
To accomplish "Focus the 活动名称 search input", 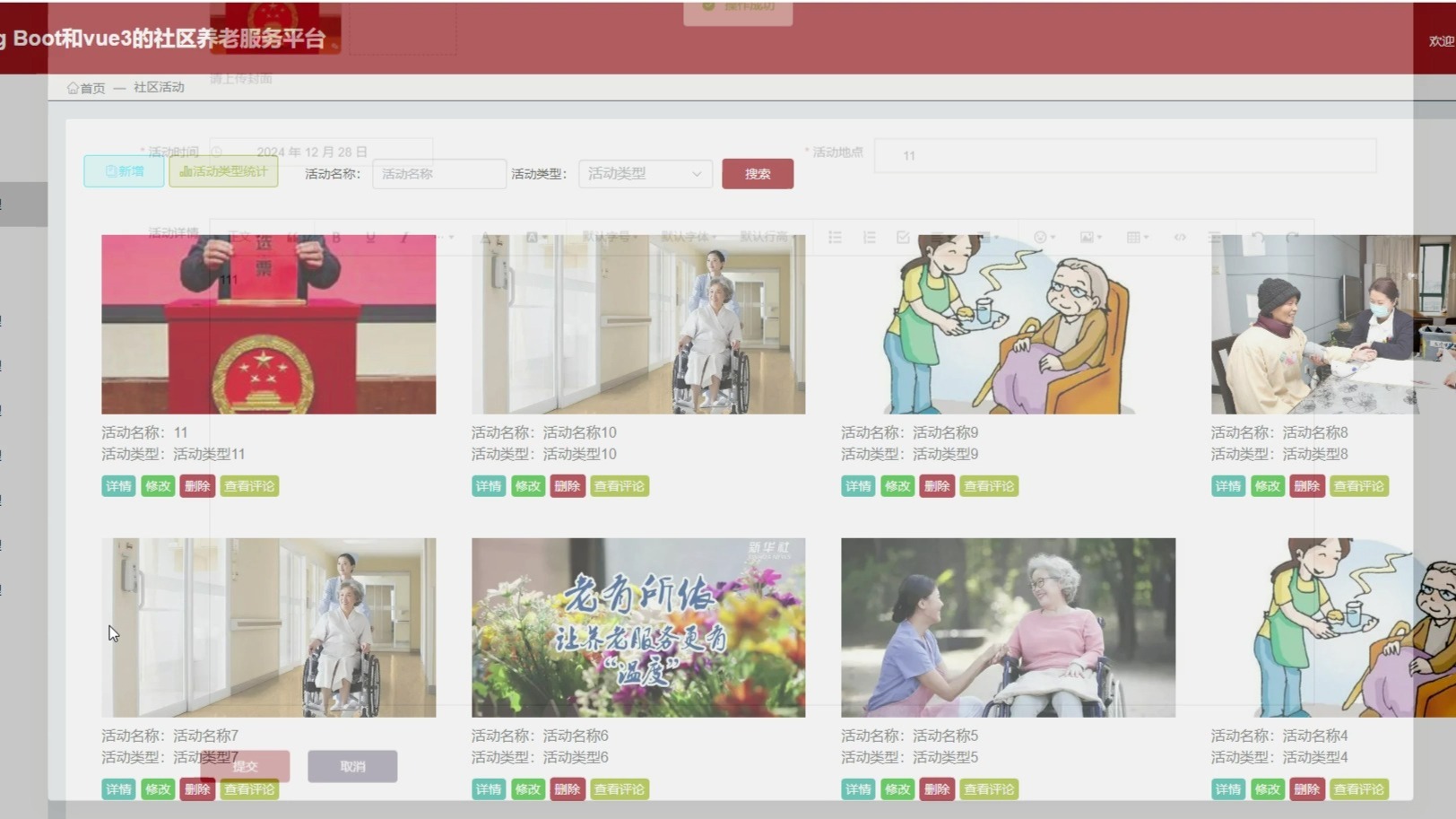I will coord(439,174).
